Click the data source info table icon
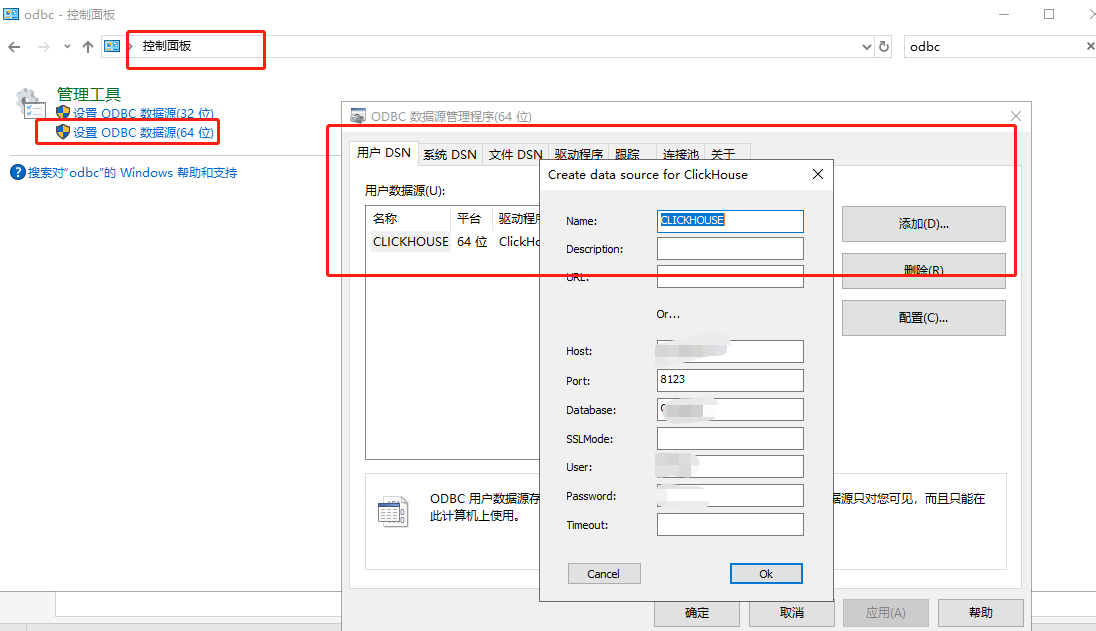 tap(392, 512)
